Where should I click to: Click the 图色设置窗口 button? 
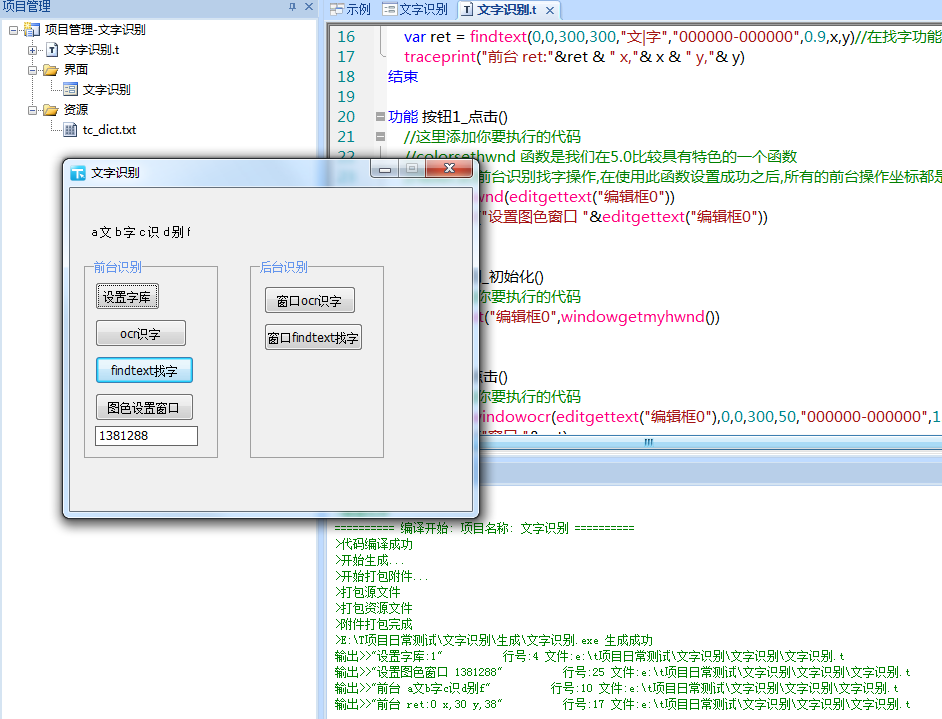coord(144,407)
